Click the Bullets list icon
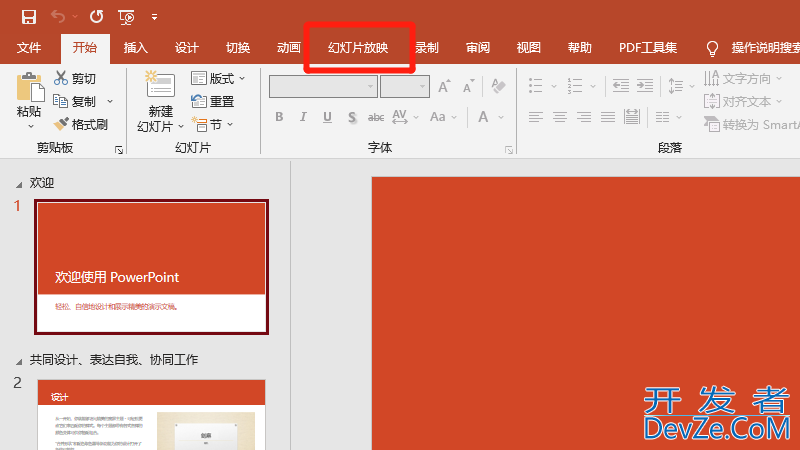The width and height of the screenshot is (800, 450). click(536, 86)
